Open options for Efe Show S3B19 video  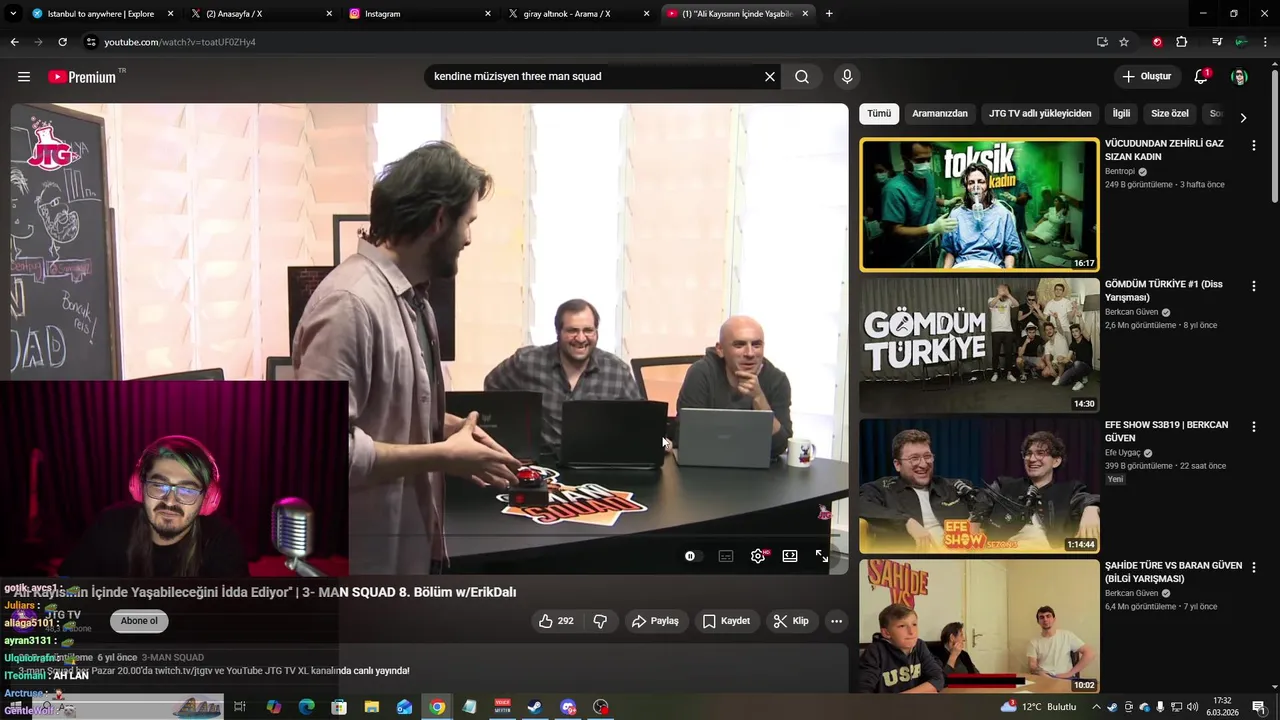1254,427
